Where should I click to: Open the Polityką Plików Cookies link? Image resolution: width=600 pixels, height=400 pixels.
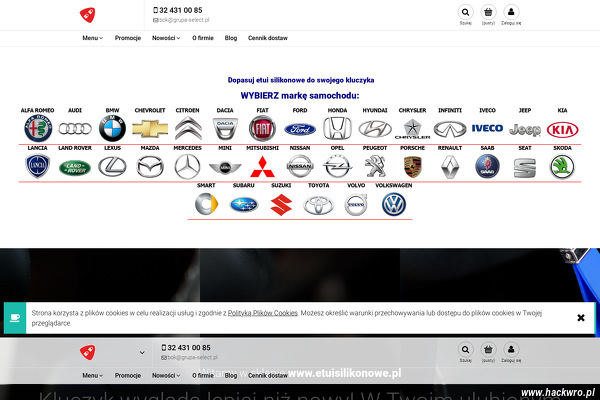pyautogui.click(x=262, y=313)
